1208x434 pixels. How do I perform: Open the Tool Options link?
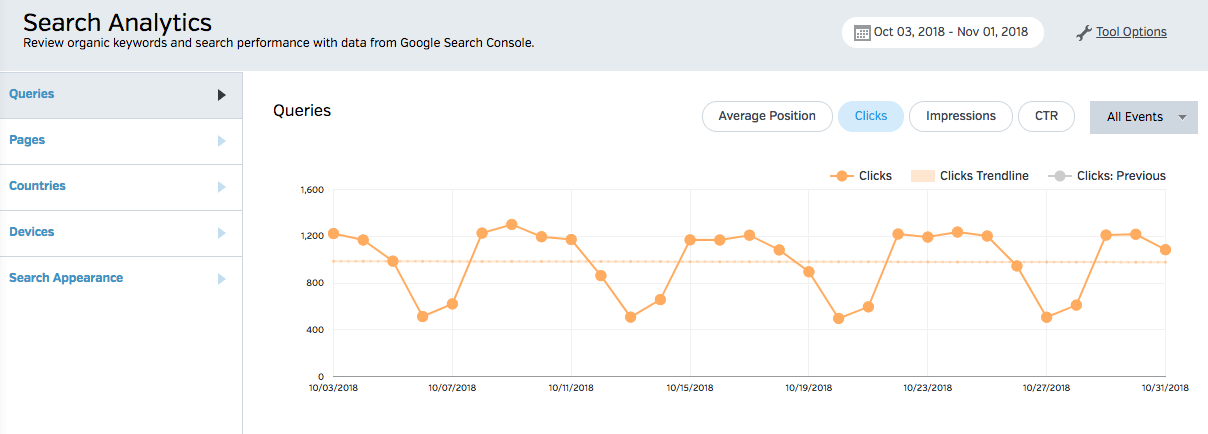pyautogui.click(x=1131, y=32)
